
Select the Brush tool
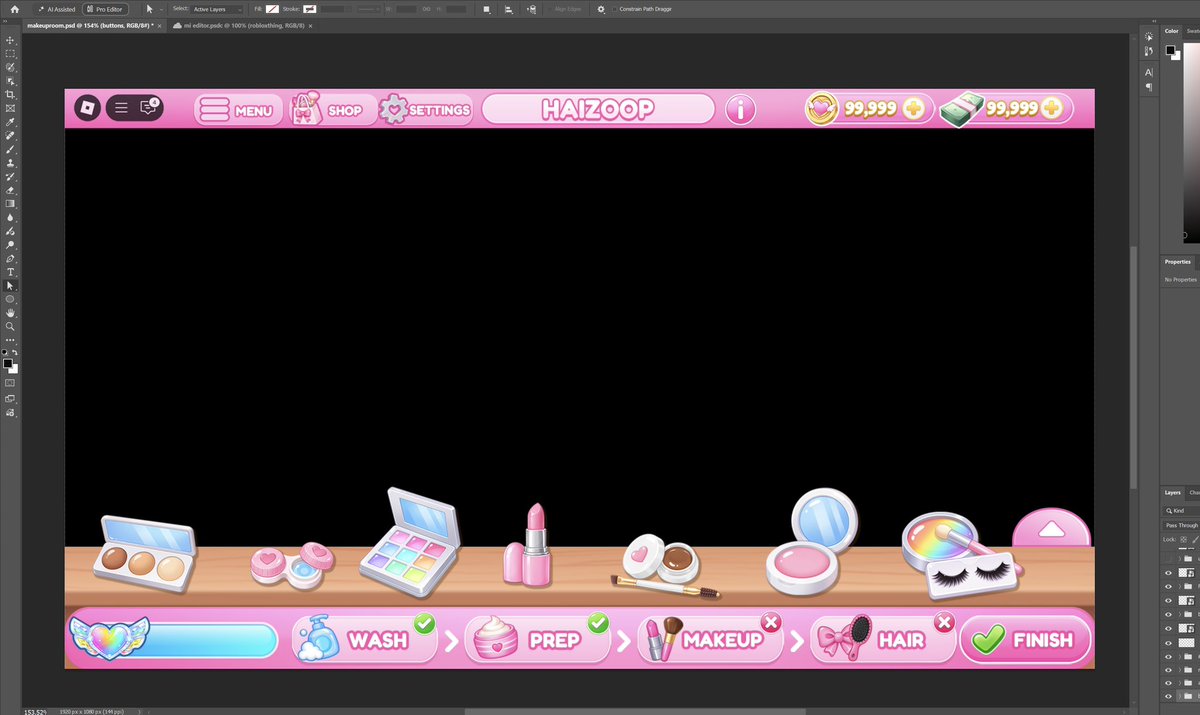[x=10, y=148]
